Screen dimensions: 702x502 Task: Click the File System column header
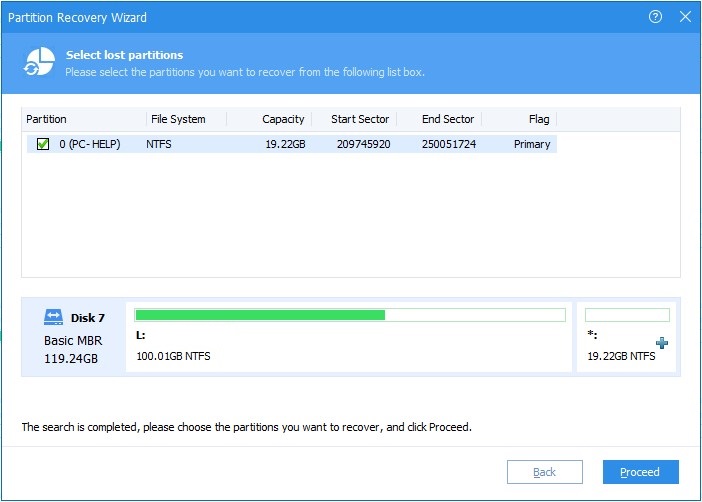pos(178,119)
